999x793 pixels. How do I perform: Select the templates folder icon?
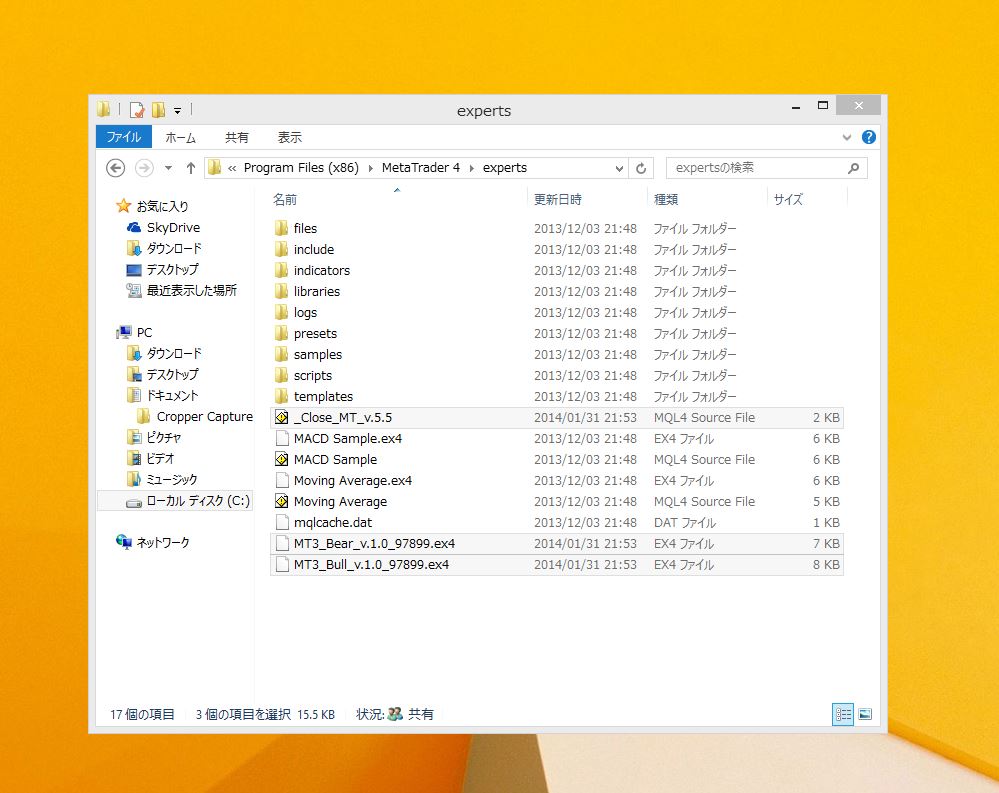tap(282, 396)
